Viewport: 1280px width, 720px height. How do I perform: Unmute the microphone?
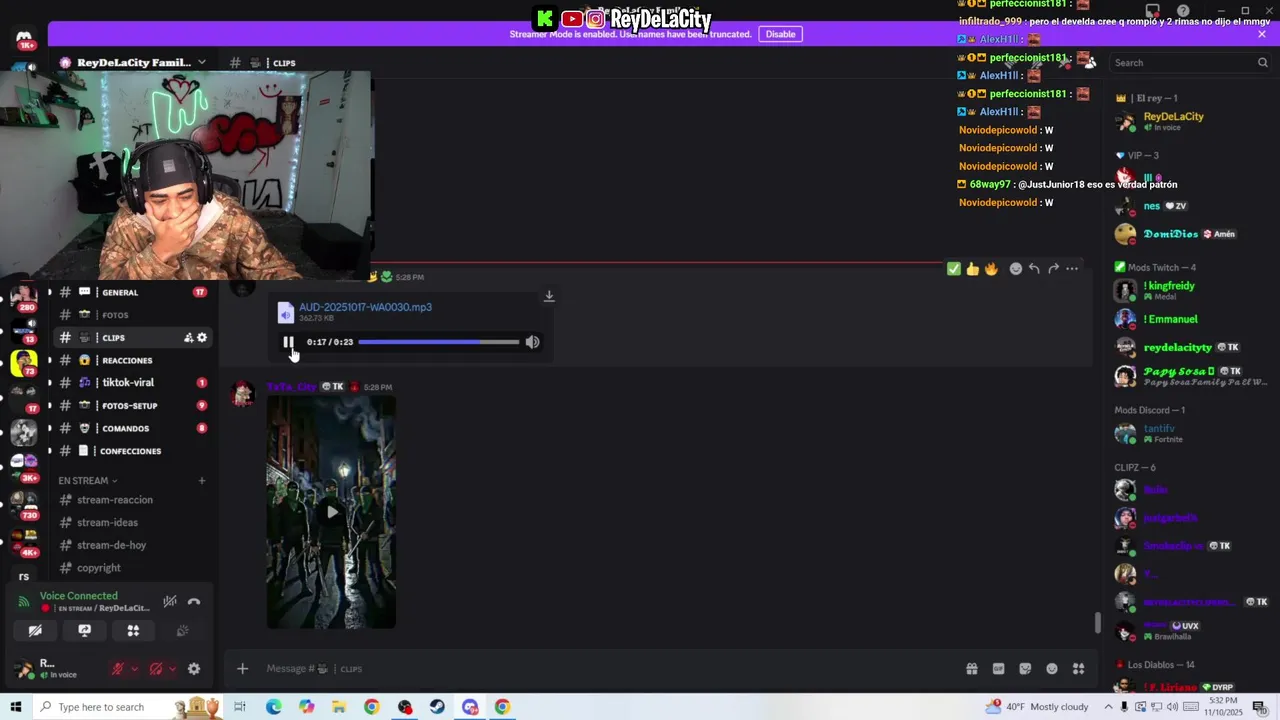click(117, 669)
